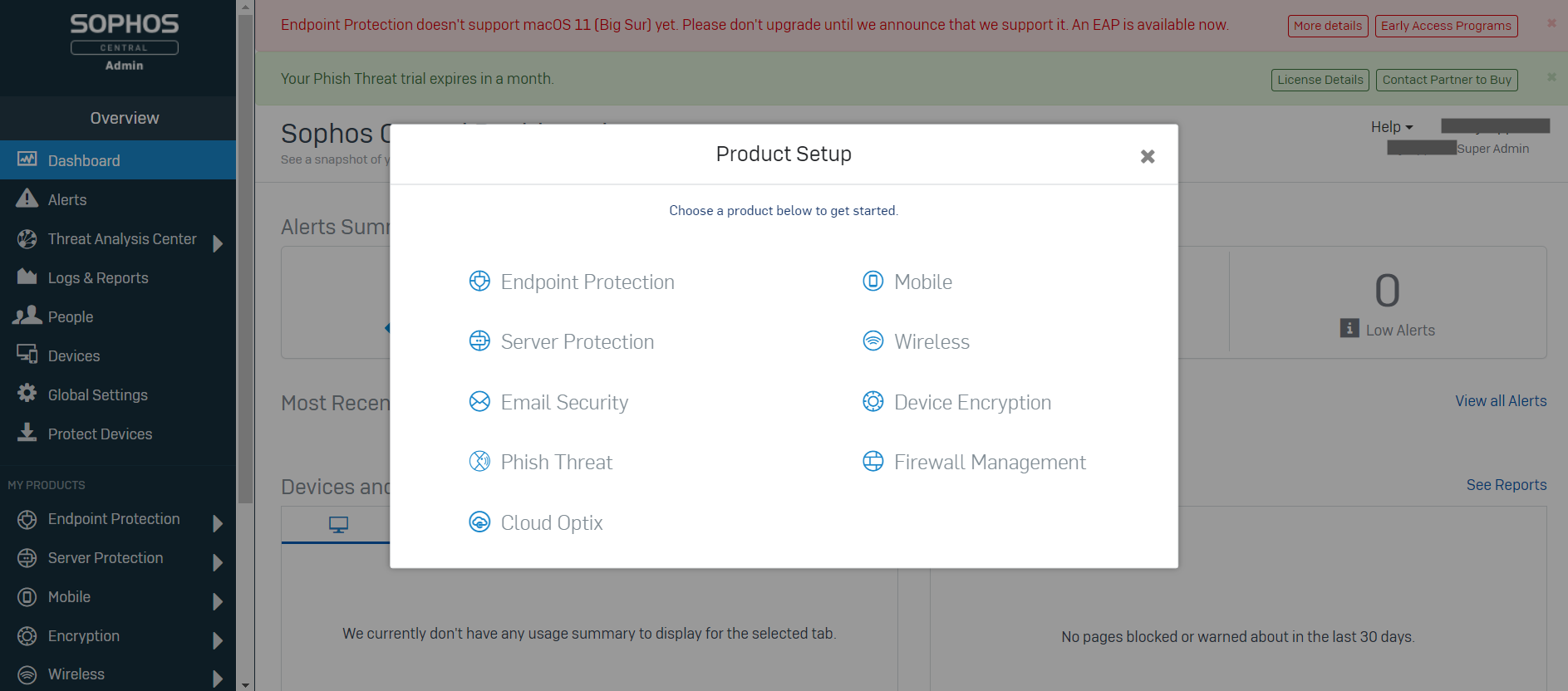Open the Help dropdown menu

(1392, 127)
